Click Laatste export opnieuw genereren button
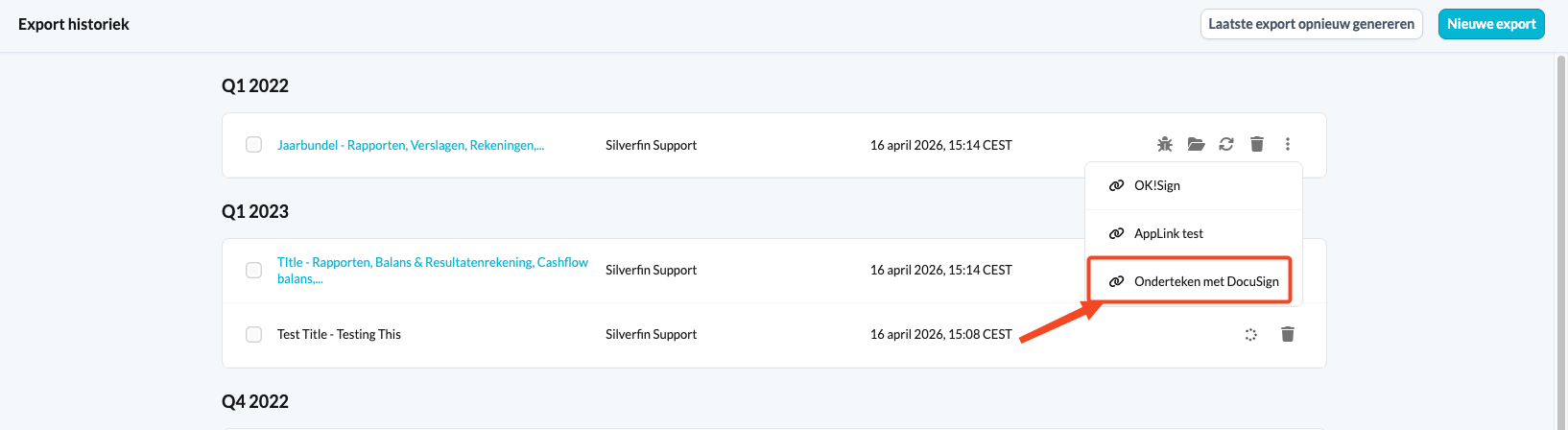Screen dimensions: 1568x430 (1311, 24)
